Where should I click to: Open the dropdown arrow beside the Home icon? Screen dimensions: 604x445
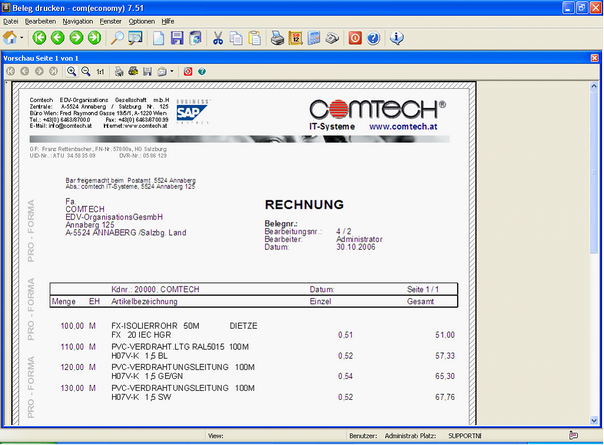[22, 38]
